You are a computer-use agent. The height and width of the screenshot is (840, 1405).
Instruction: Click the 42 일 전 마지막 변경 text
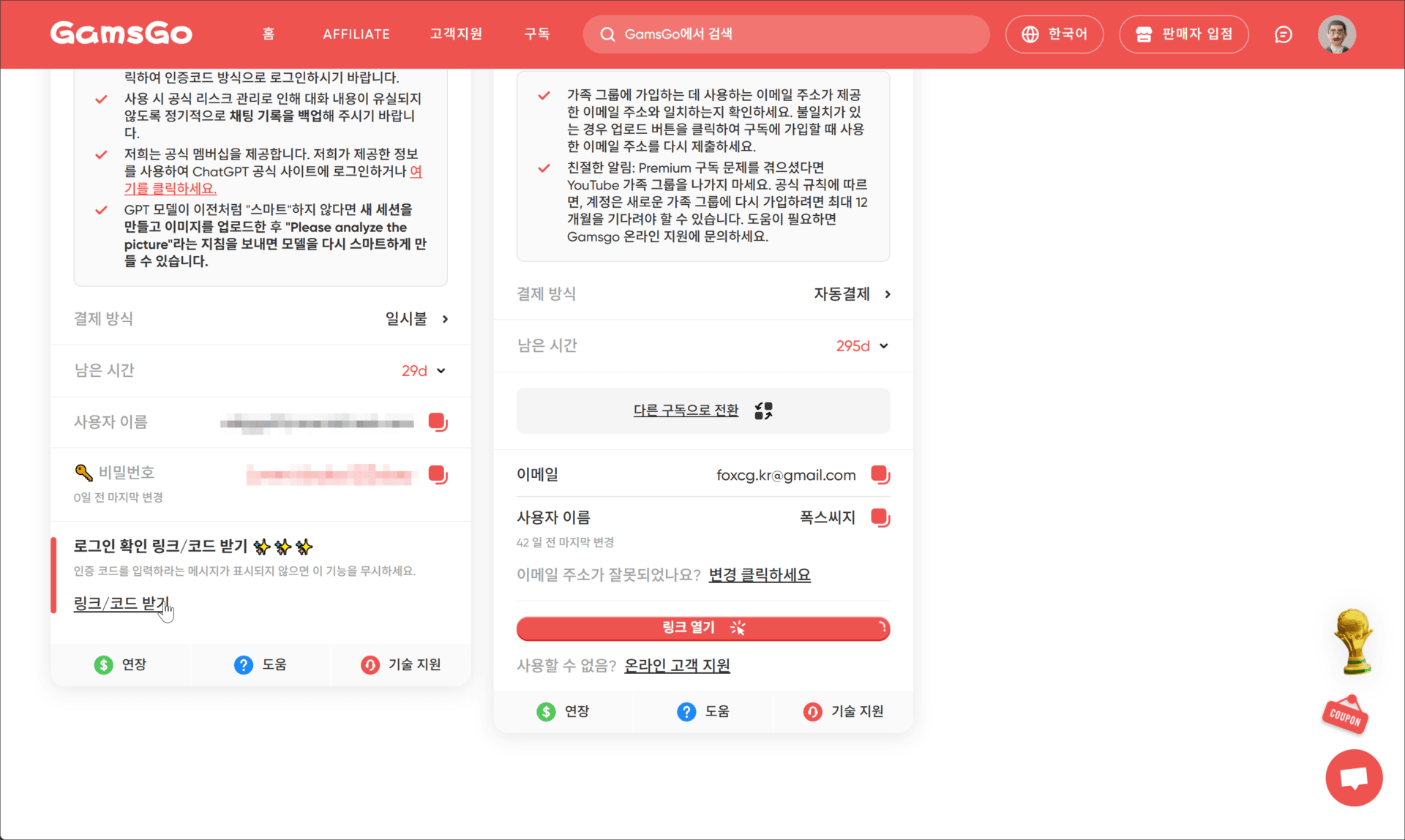(x=565, y=543)
